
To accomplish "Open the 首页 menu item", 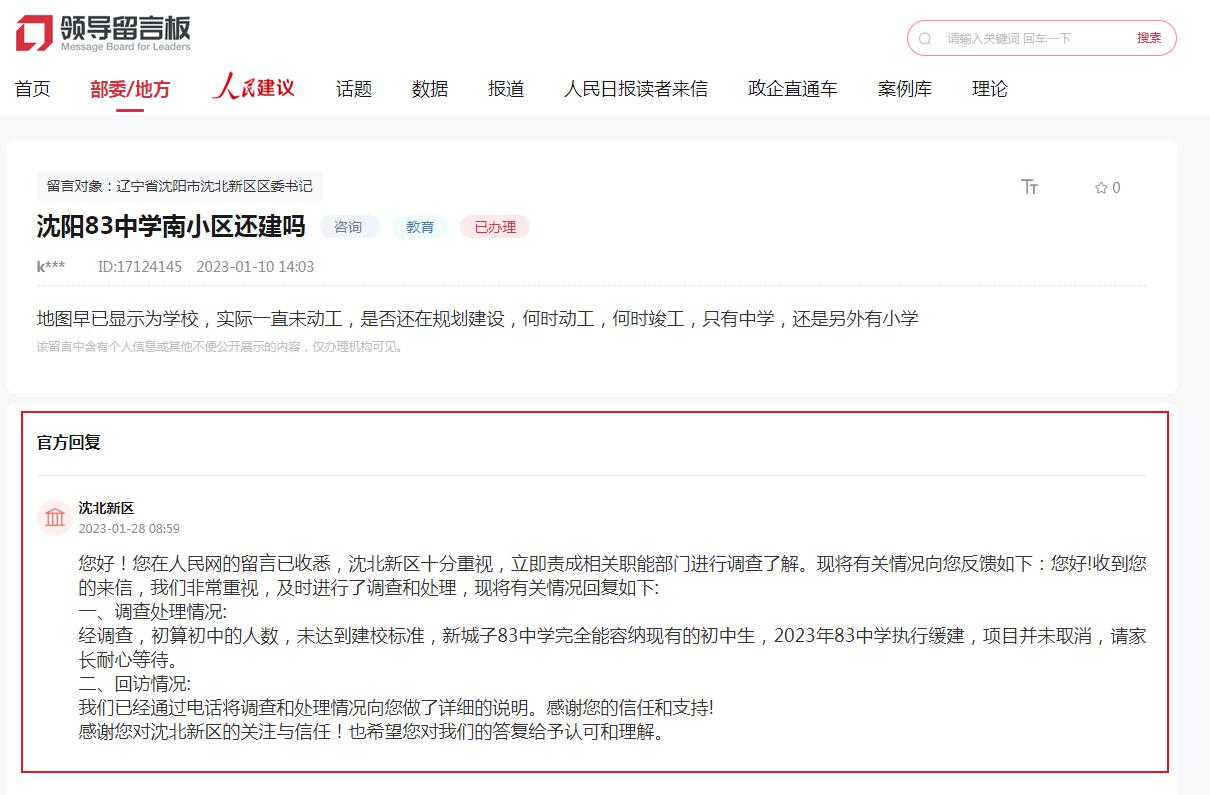I will pyautogui.click(x=31, y=89).
